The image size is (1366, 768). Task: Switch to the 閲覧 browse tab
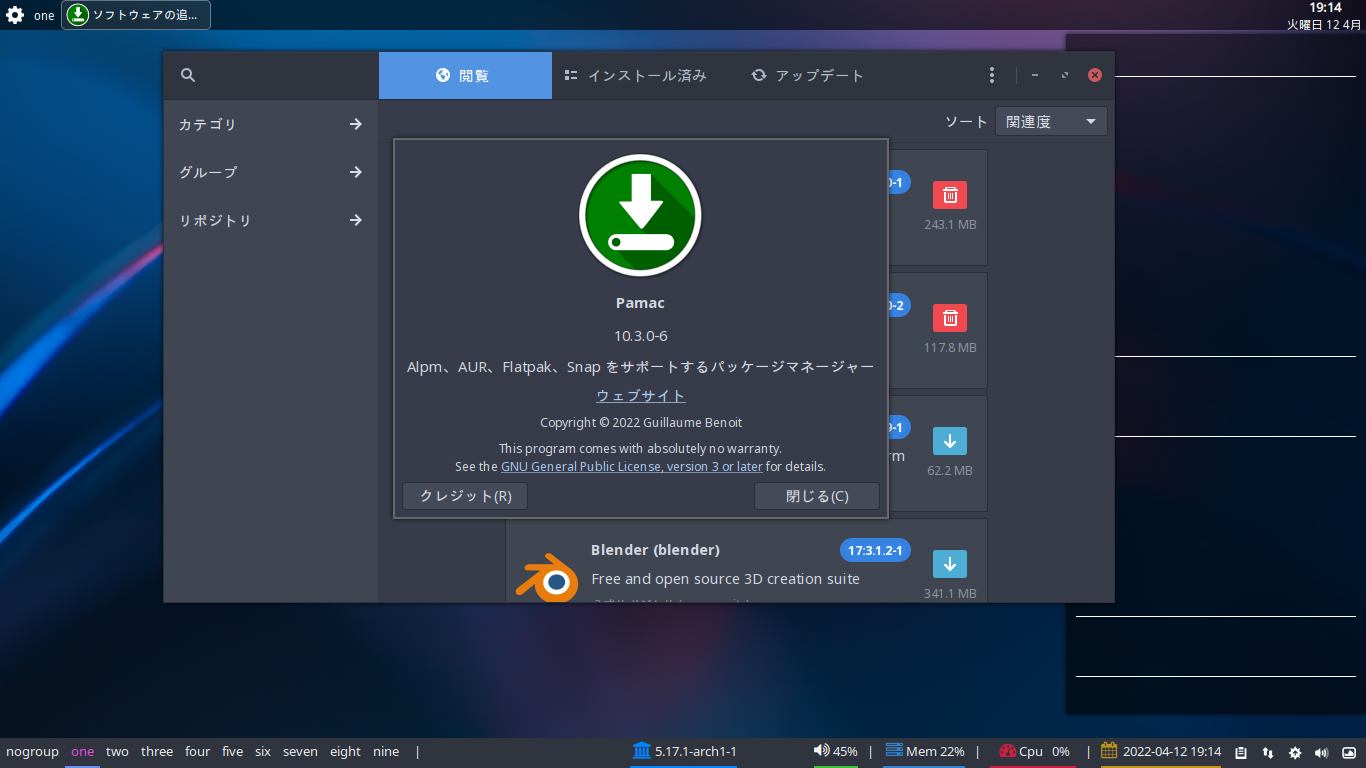(x=465, y=75)
